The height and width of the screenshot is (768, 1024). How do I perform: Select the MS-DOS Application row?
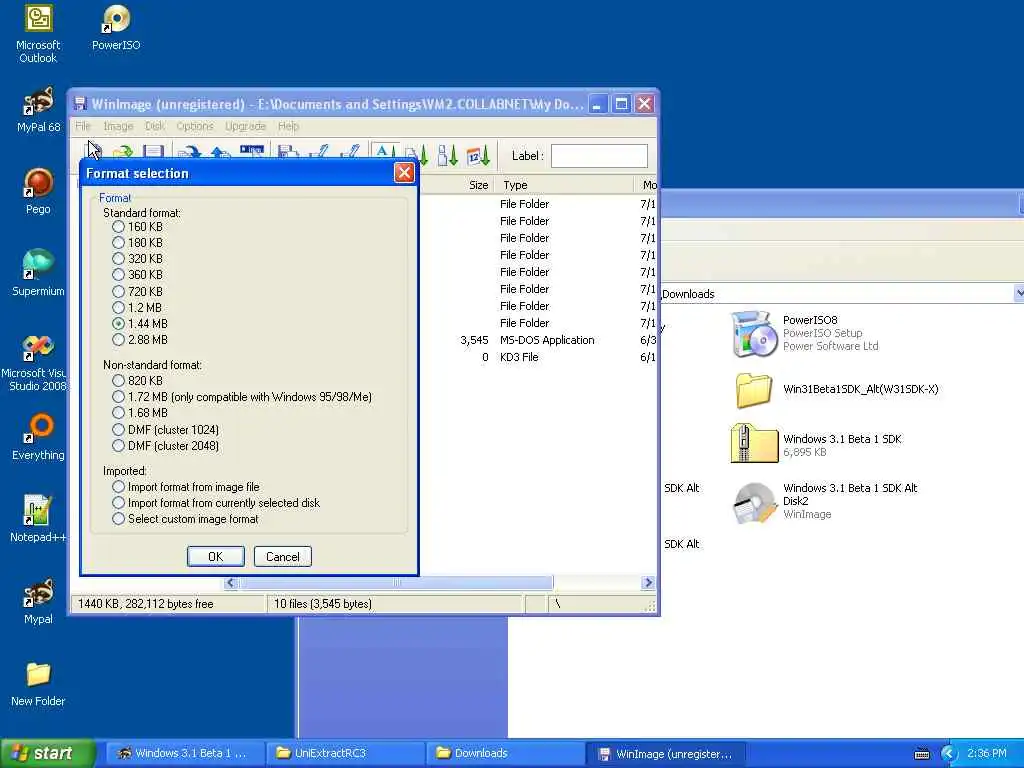click(538, 340)
